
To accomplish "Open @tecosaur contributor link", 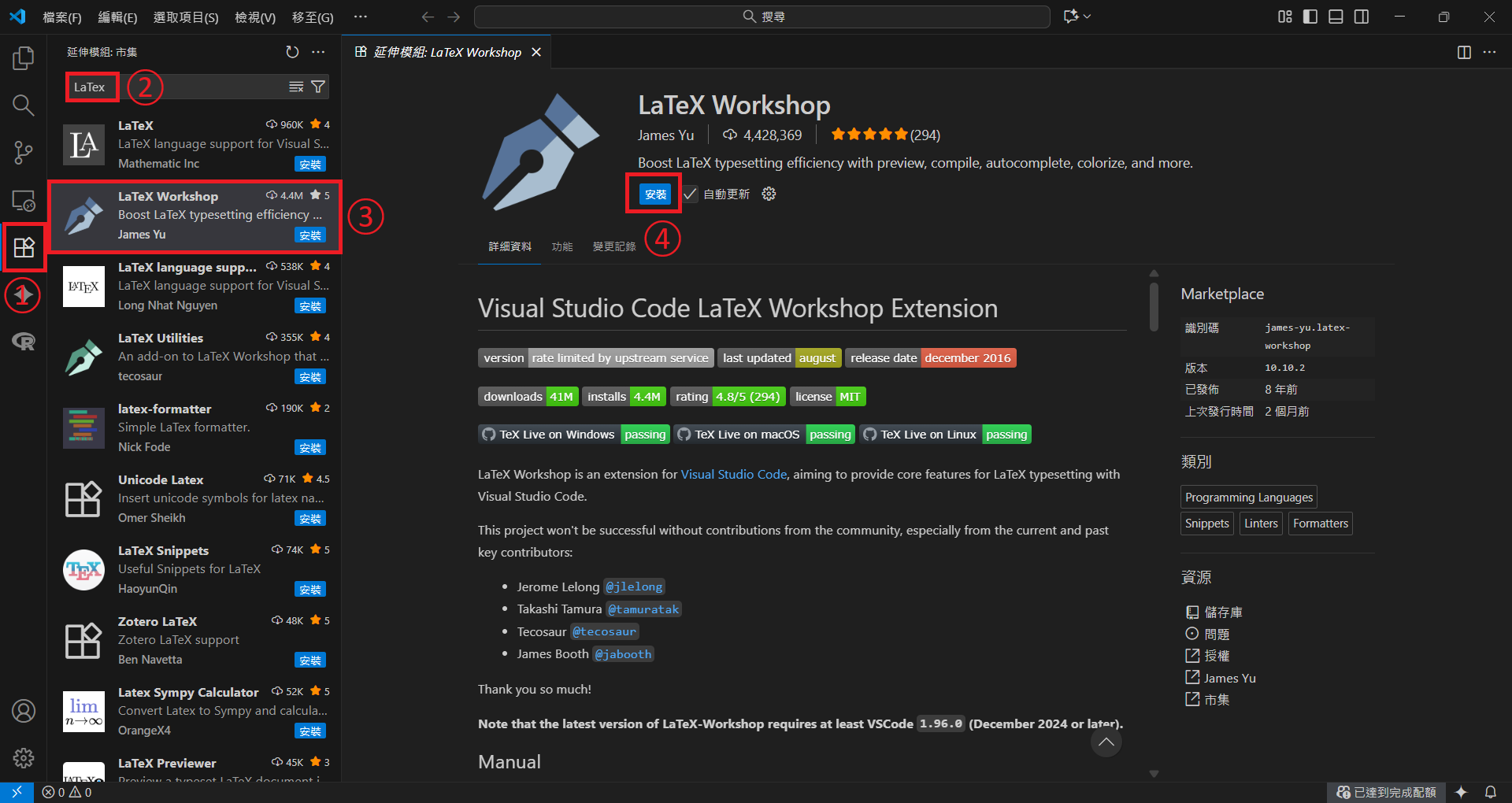I will [604, 631].
